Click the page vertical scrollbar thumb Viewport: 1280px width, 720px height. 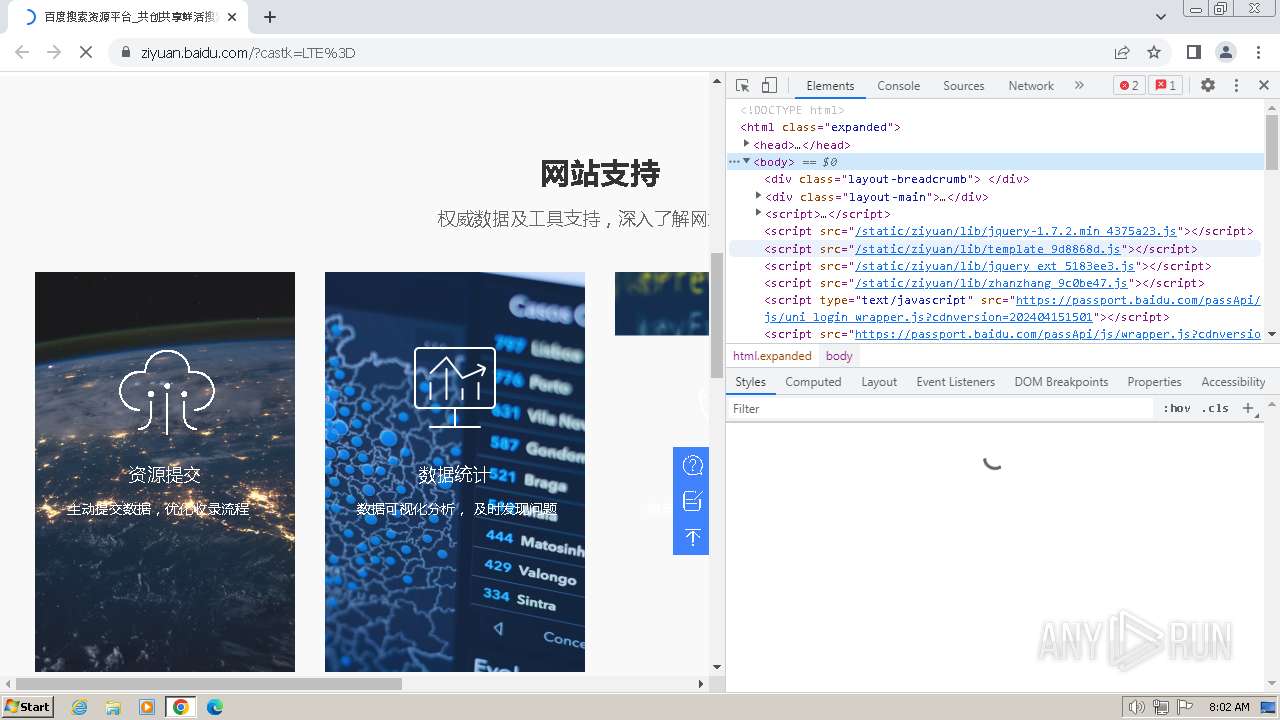click(716, 315)
